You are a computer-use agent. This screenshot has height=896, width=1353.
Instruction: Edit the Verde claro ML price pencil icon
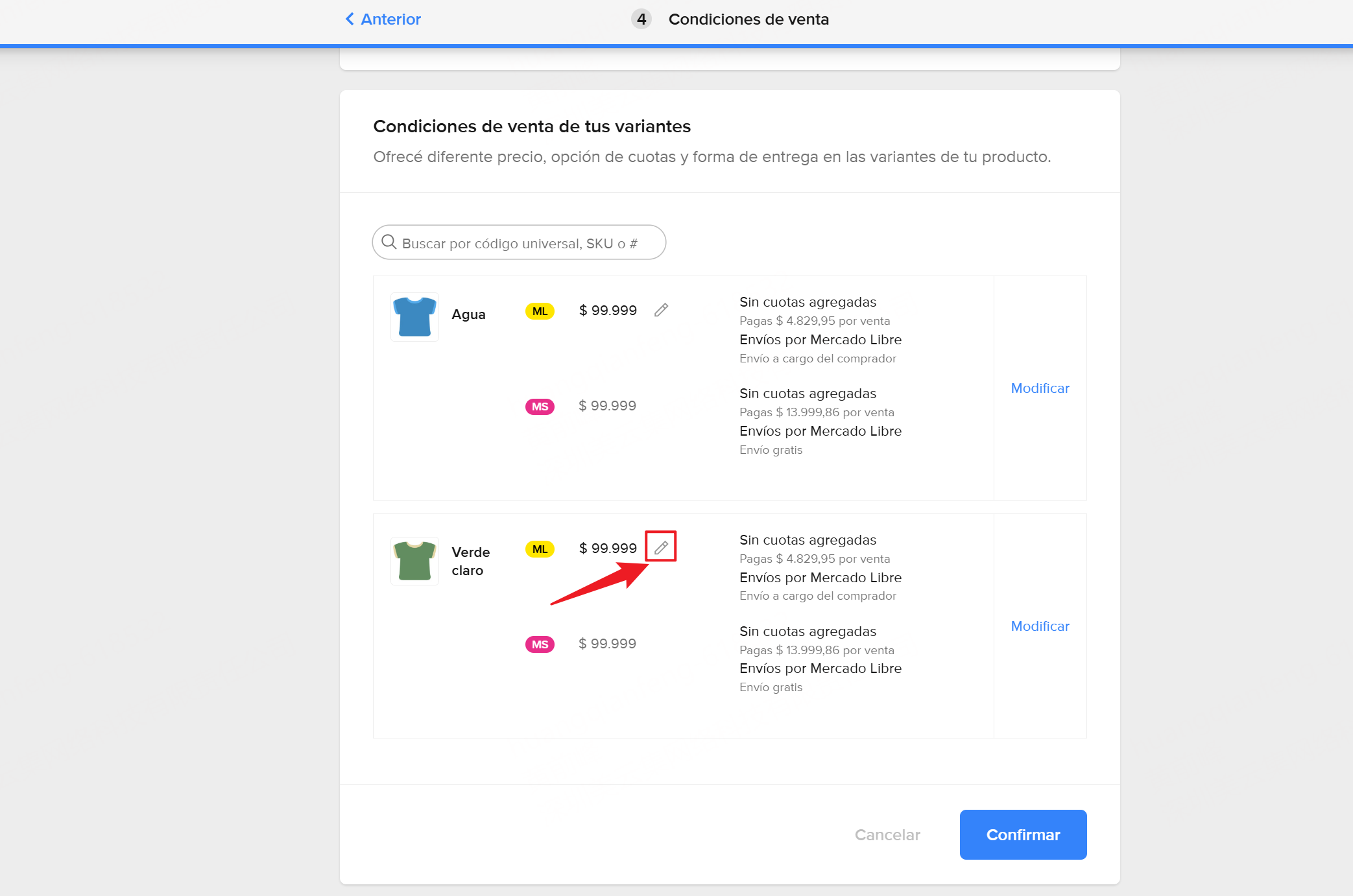[x=661, y=548]
